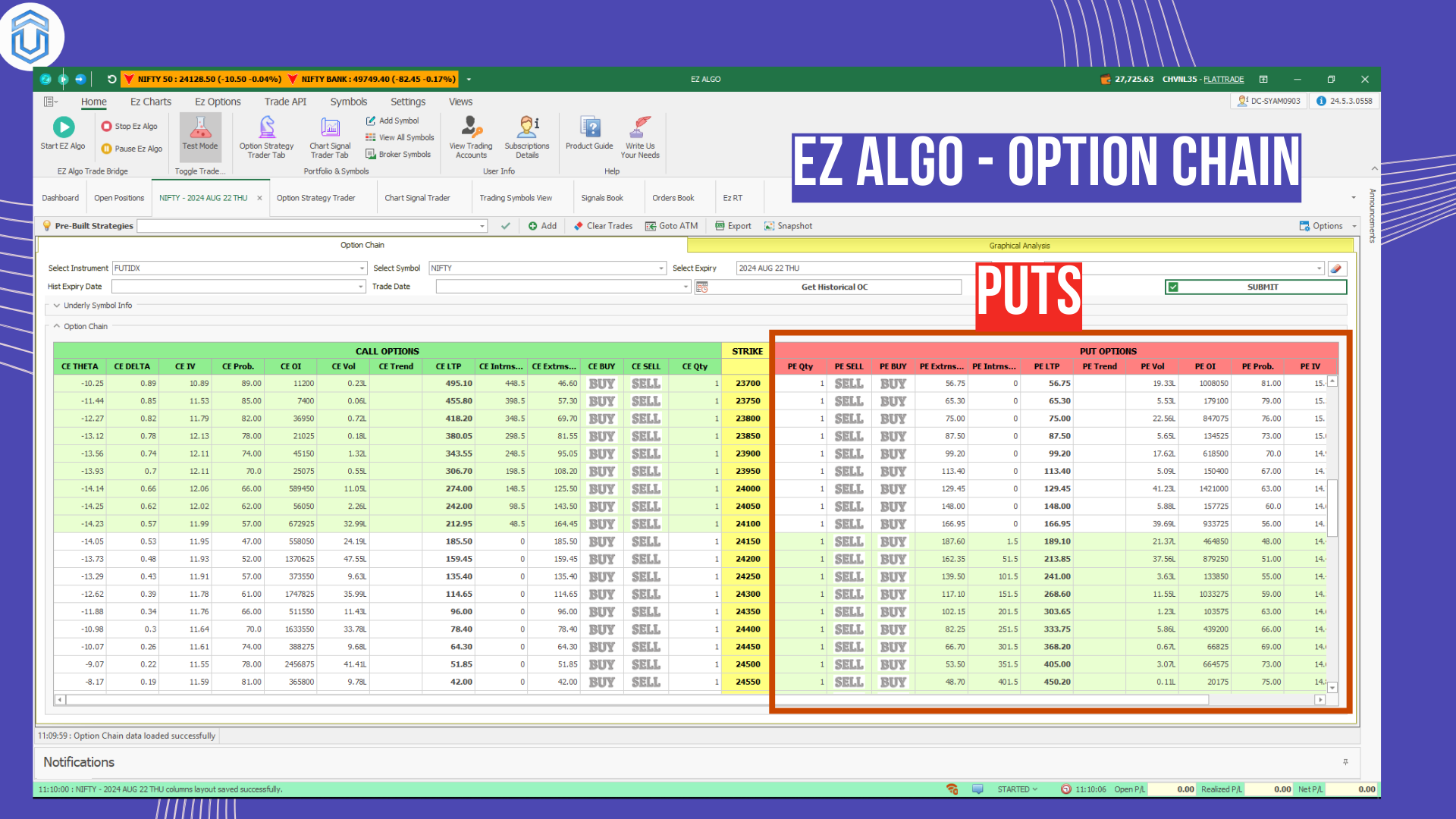Click the Stop EZ Algo icon
Screen dimensions: 1456x819
tap(106, 124)
